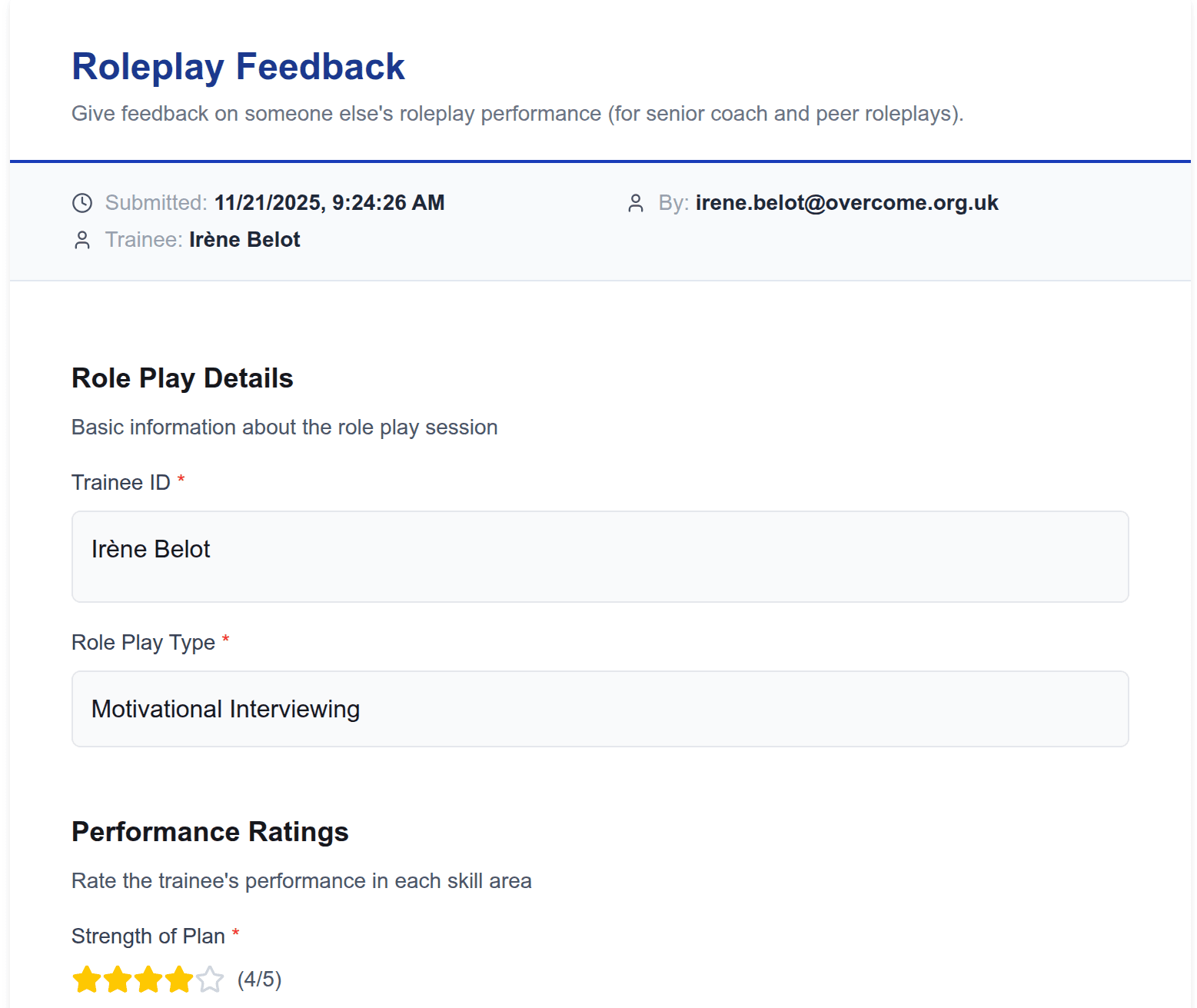Click the (4/5) rating value

260,980
